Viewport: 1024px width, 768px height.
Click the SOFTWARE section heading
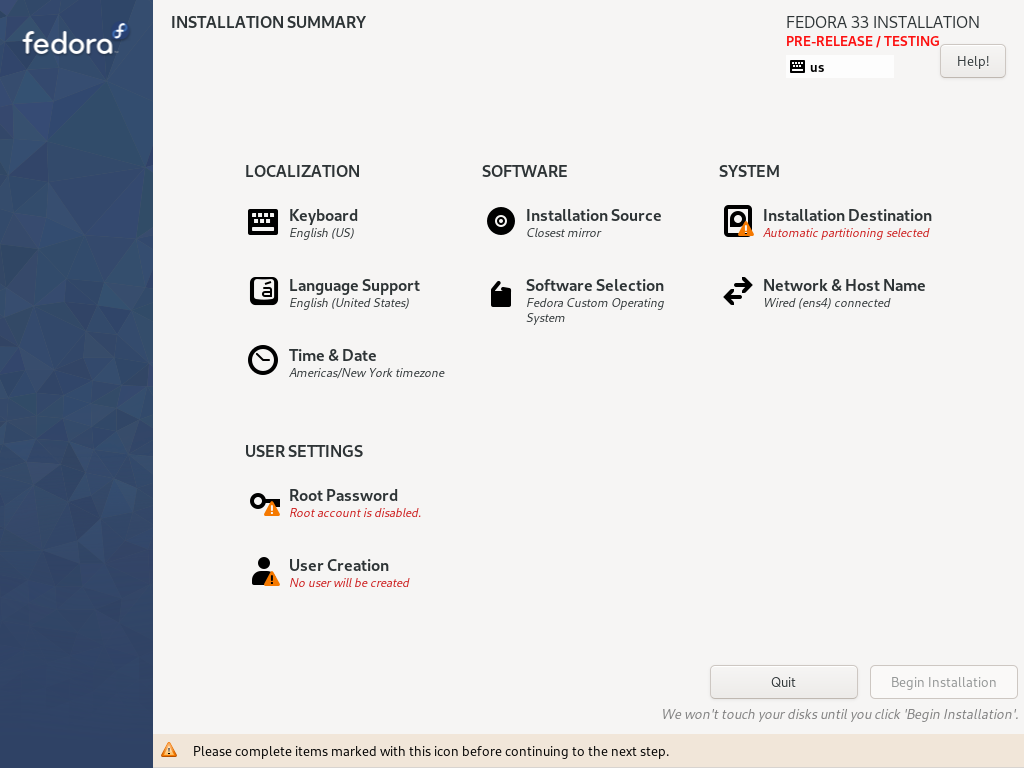pos(524,171)
